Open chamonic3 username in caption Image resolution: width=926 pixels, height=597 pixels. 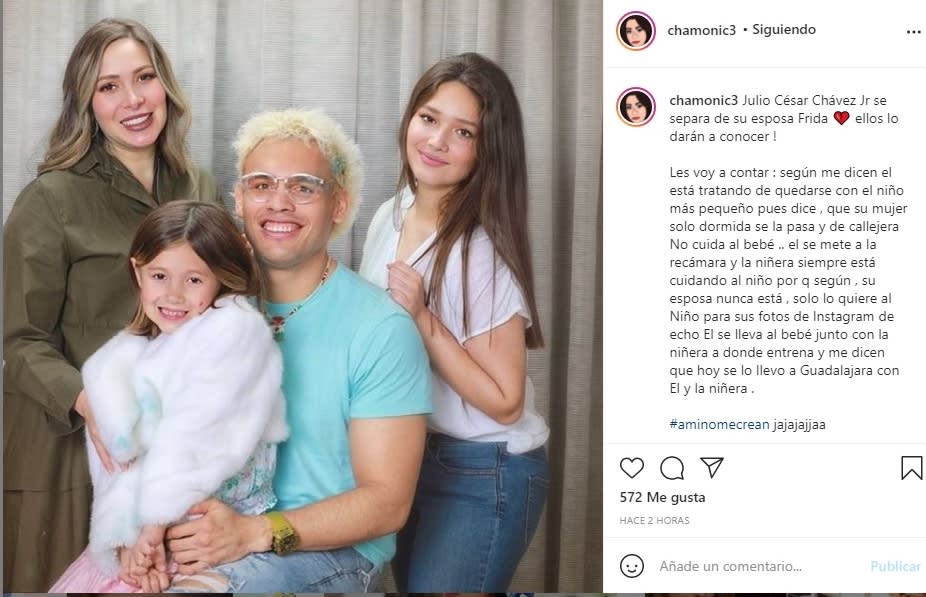click(x=703, y=100)
